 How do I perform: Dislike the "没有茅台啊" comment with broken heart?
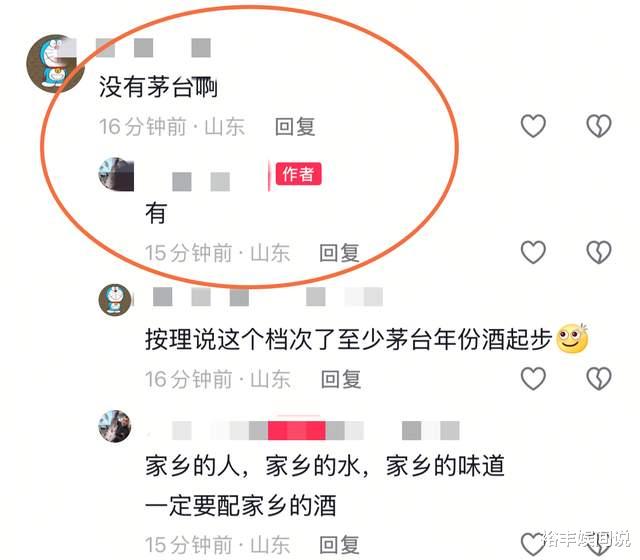(x=599, y=125)
